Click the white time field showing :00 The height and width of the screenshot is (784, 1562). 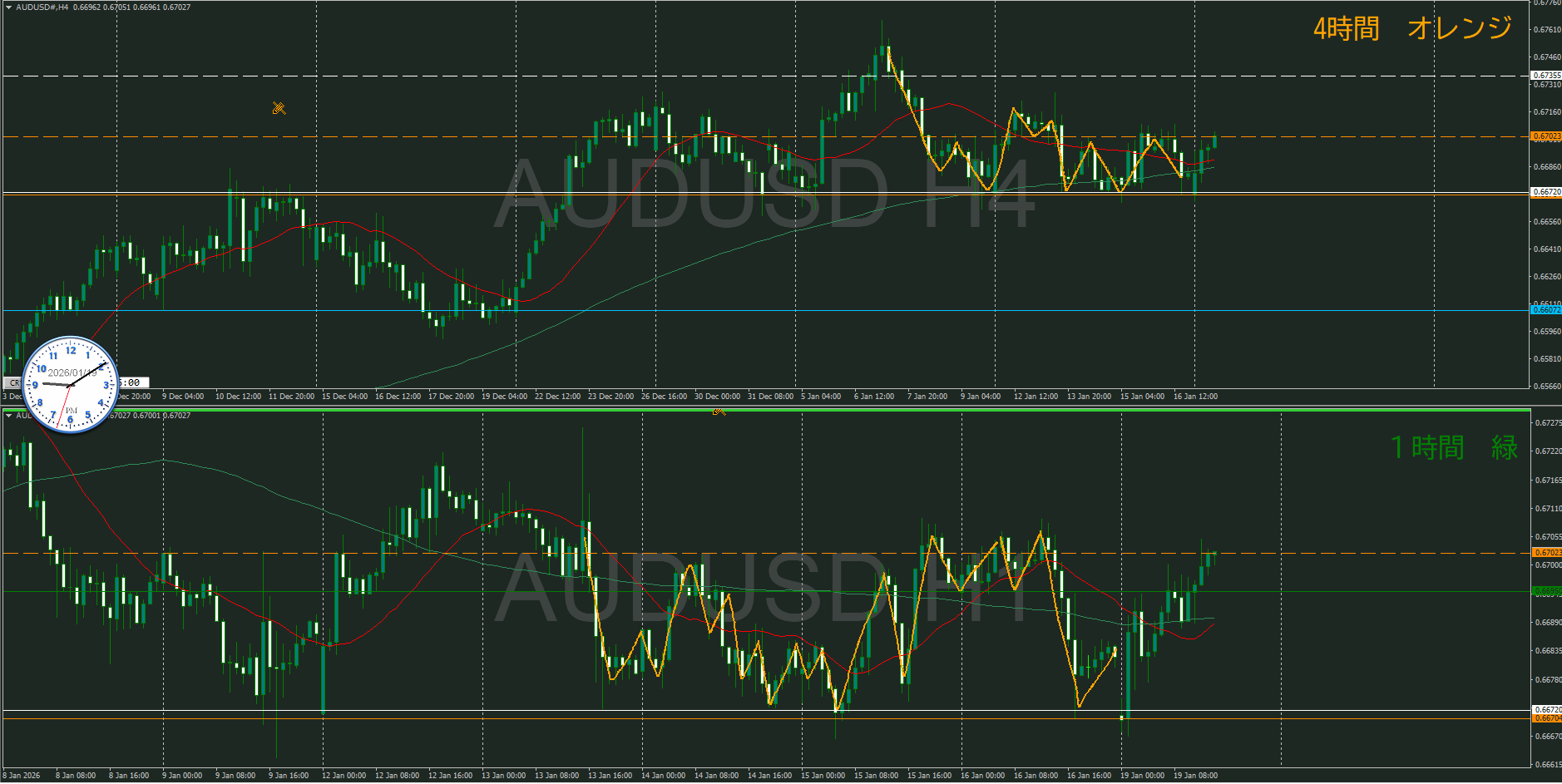click(133, 383)
